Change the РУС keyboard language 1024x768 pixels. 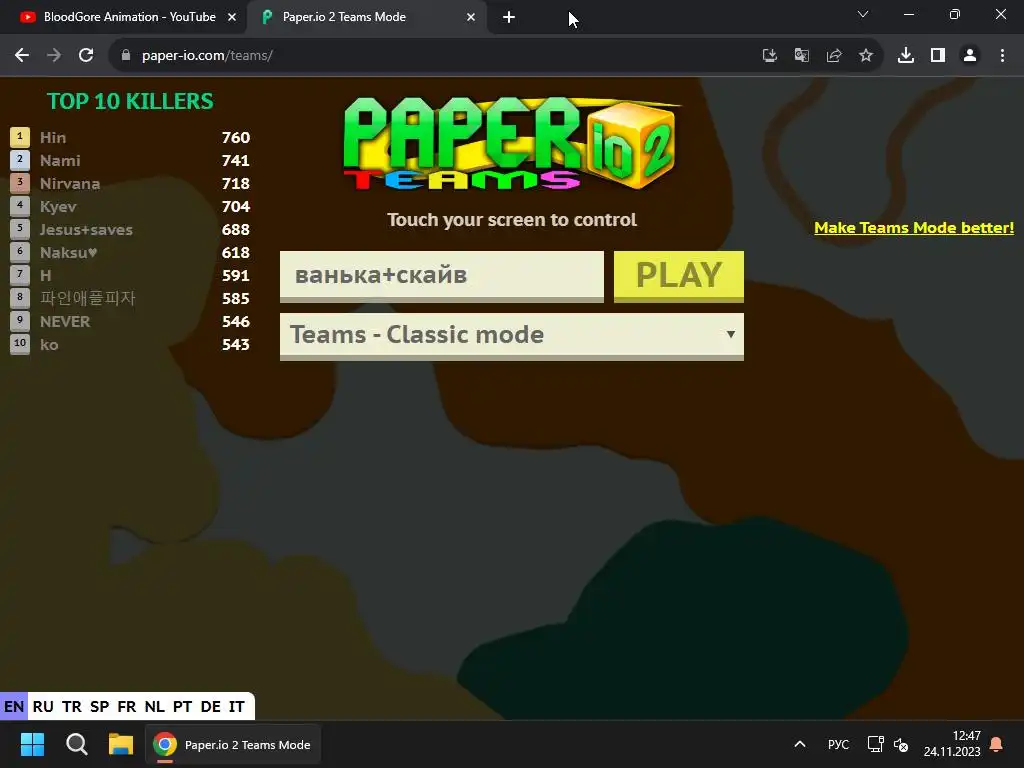(839, 744)
